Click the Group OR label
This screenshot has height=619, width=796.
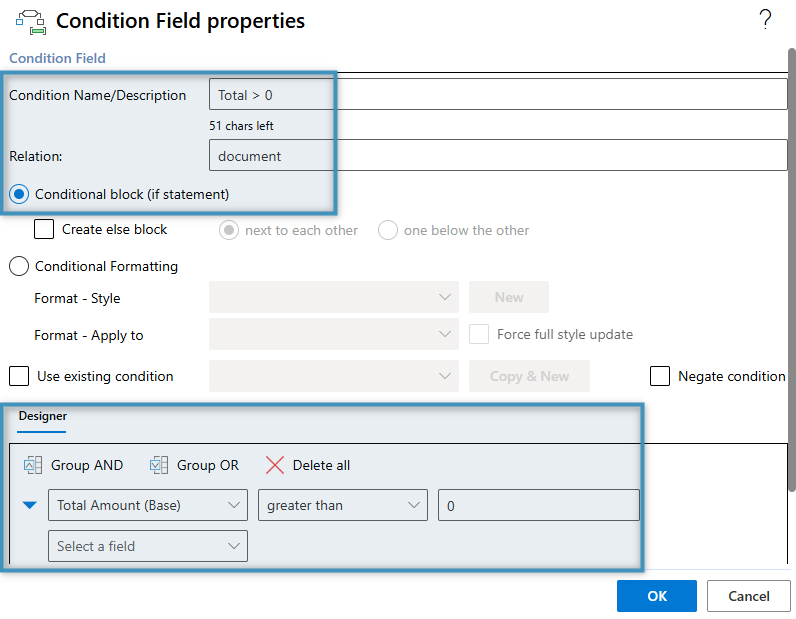pyautogui.click(x=208, y=465)
